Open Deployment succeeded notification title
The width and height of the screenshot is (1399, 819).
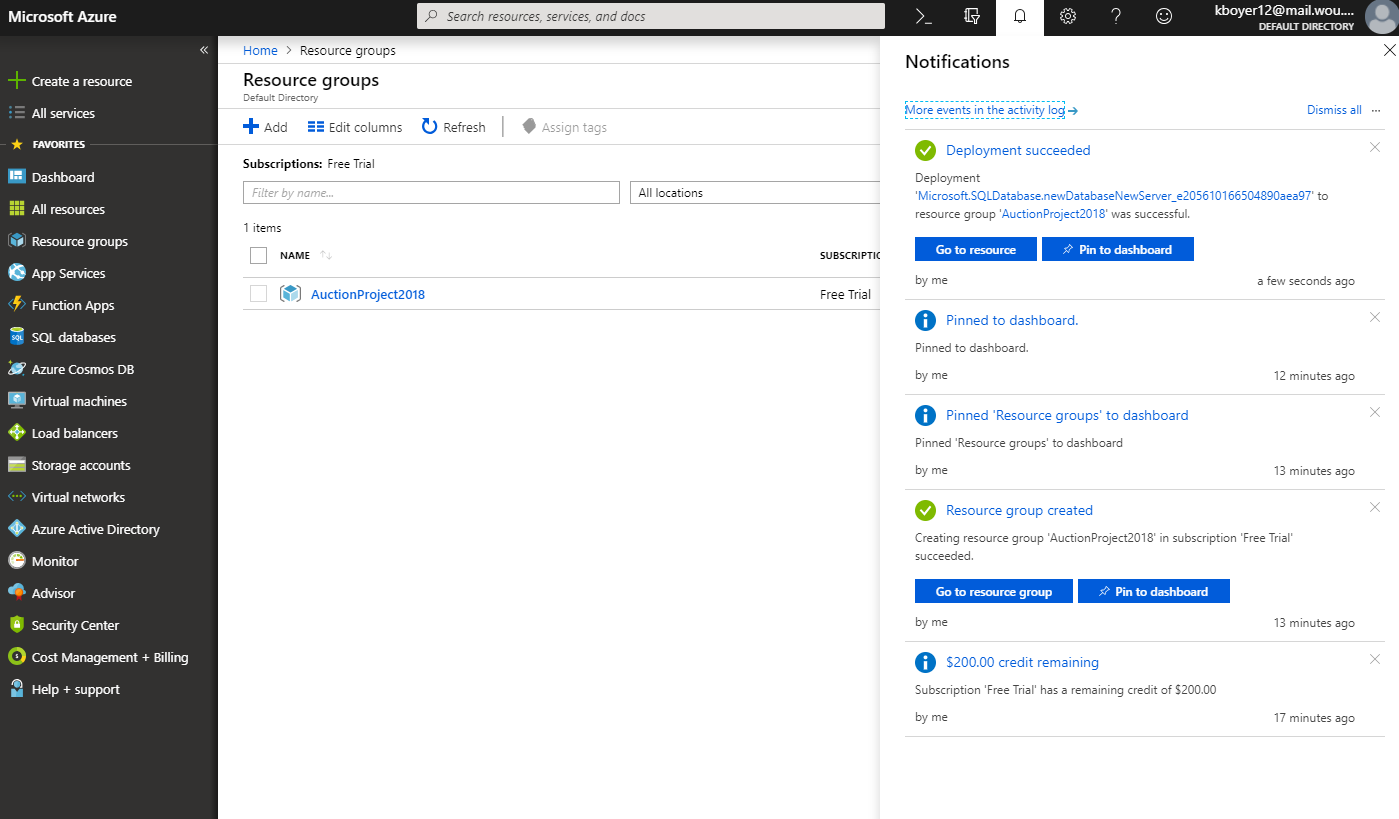pos(1018,150)
